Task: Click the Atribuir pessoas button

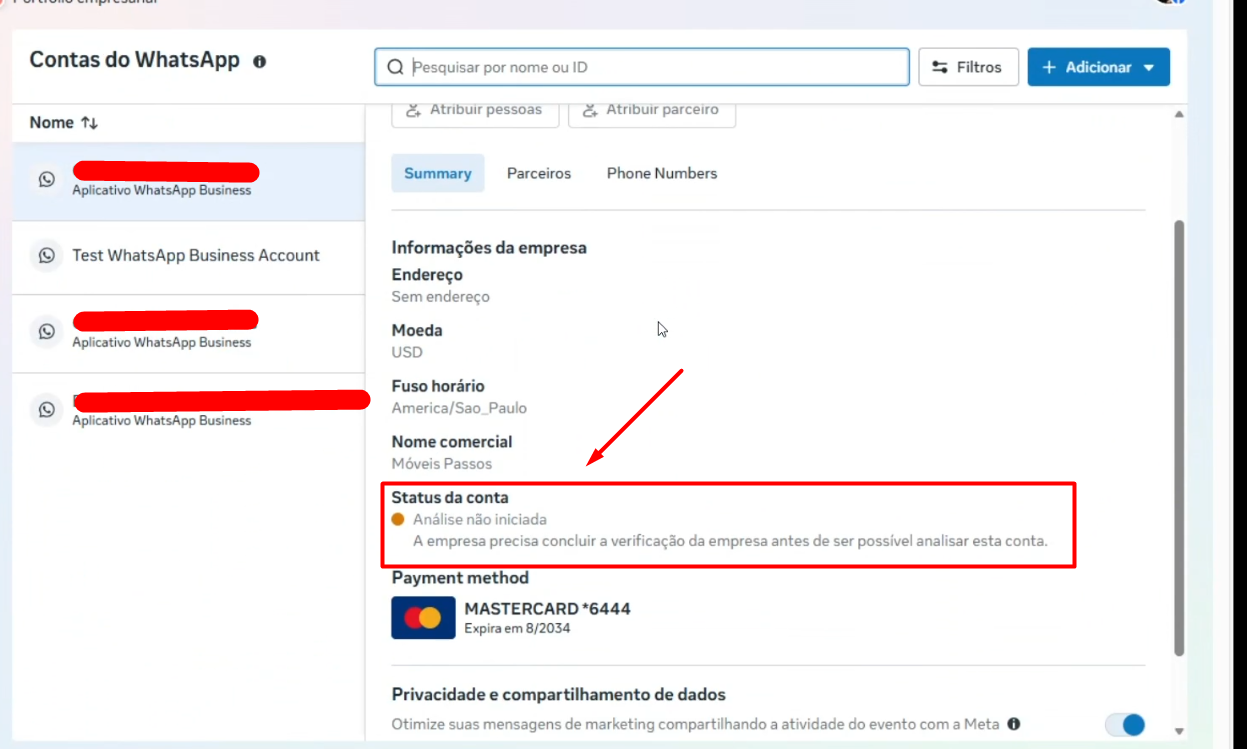Action: coord(475,111)
